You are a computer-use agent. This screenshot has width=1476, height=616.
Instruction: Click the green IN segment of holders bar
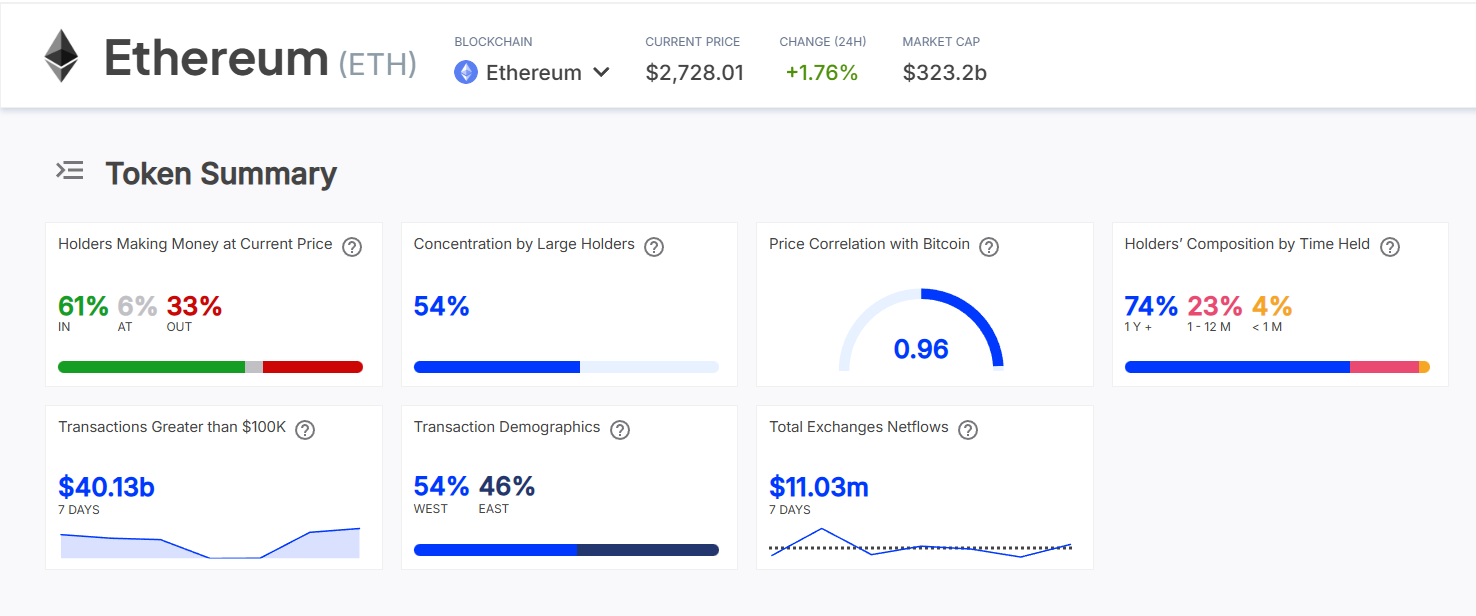point(151,367)
